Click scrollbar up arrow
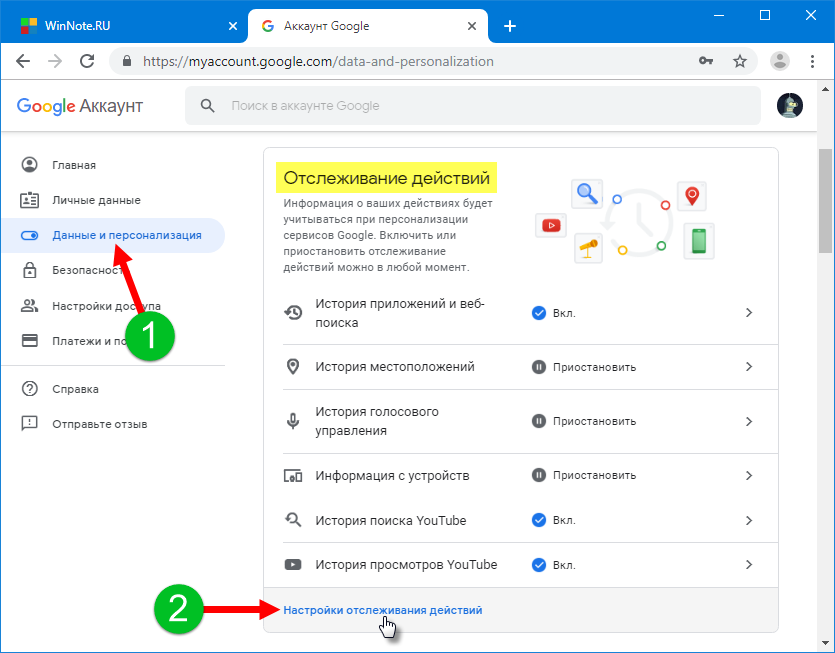835x653 pixels. (825, 89)
